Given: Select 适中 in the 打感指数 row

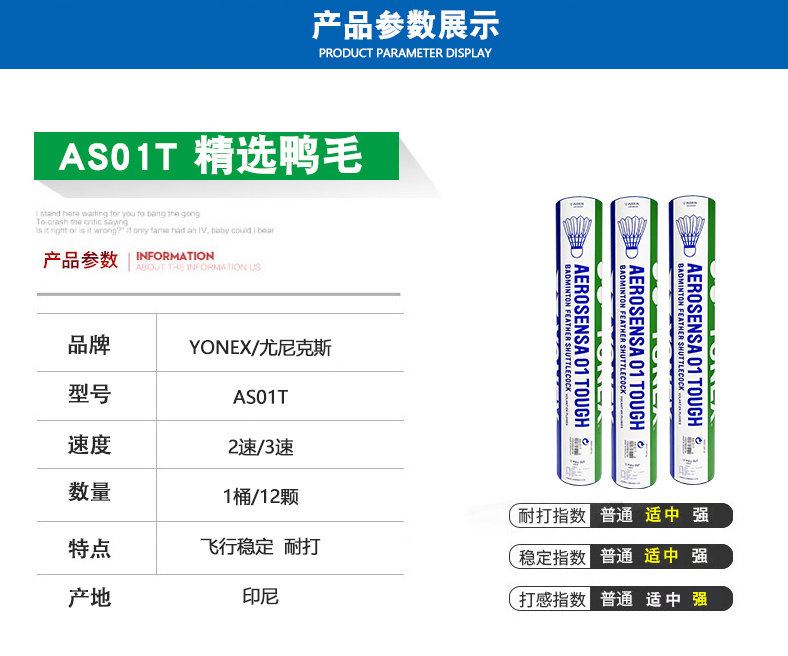Looking at the screenshot, I should 663,599.
